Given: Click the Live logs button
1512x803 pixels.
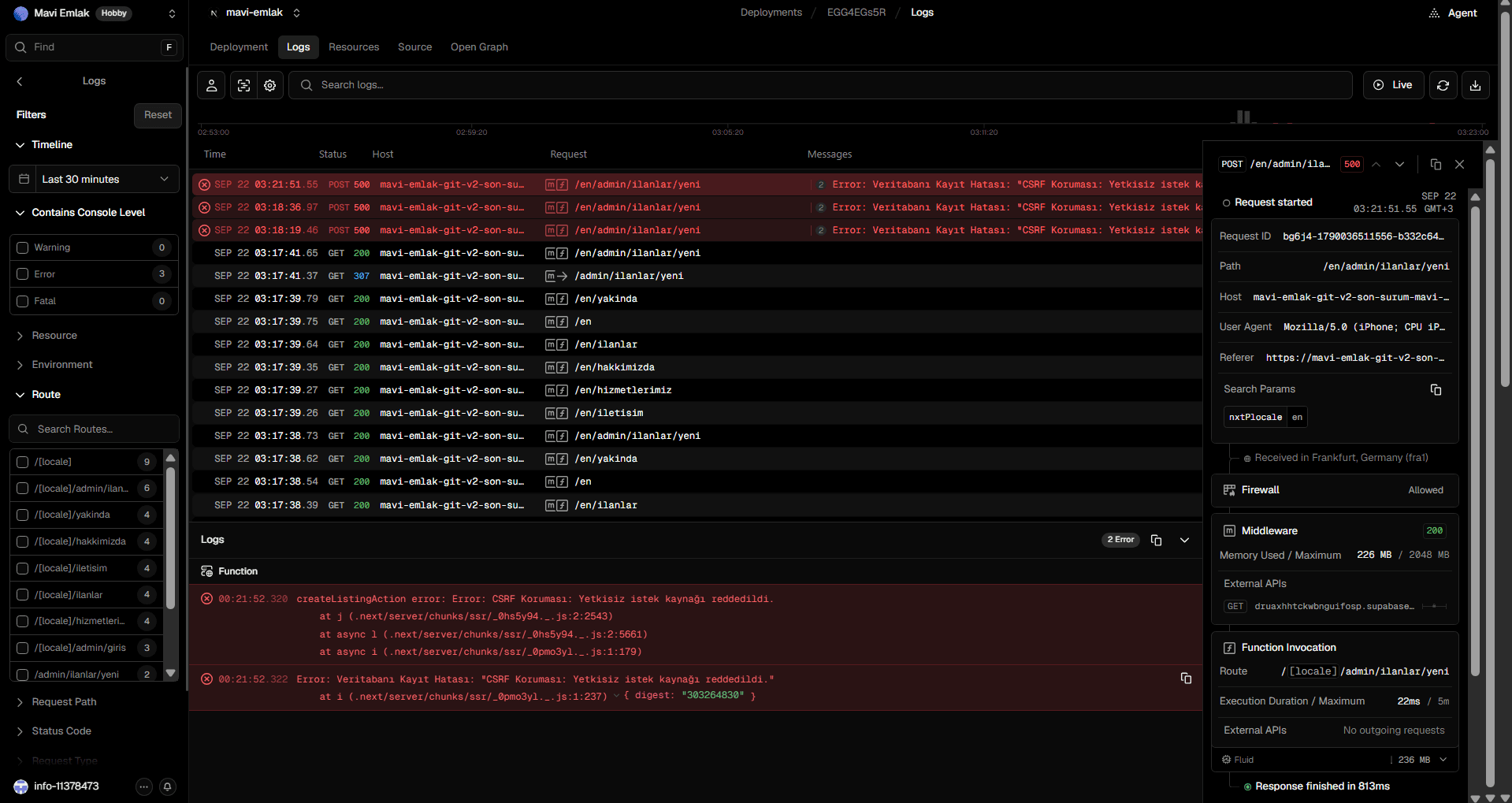Looking at the screenshot, I should [1393, 85].
